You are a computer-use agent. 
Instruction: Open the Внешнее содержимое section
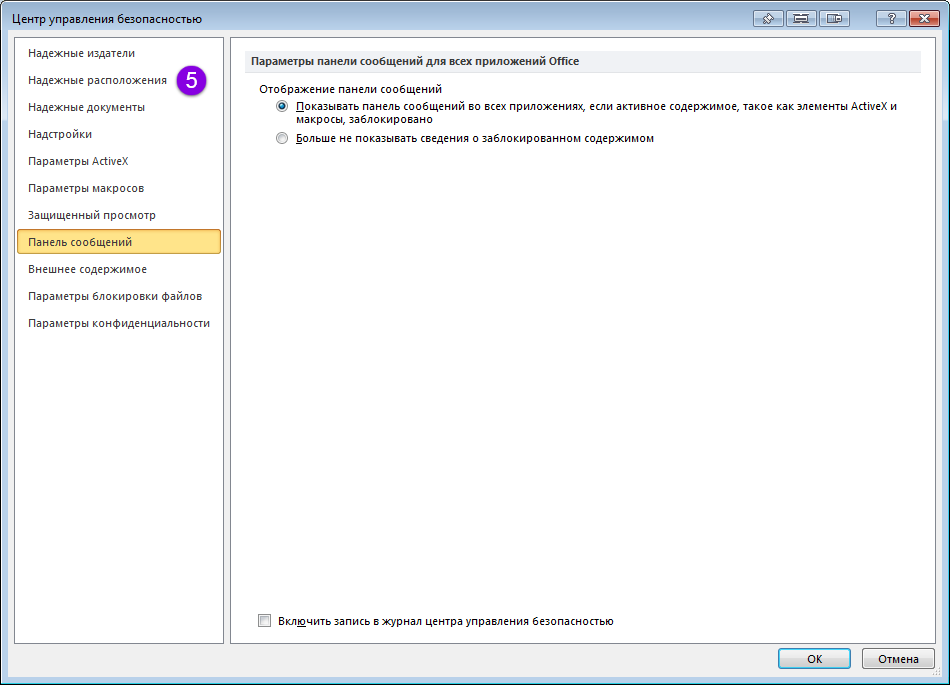(119, 269)
